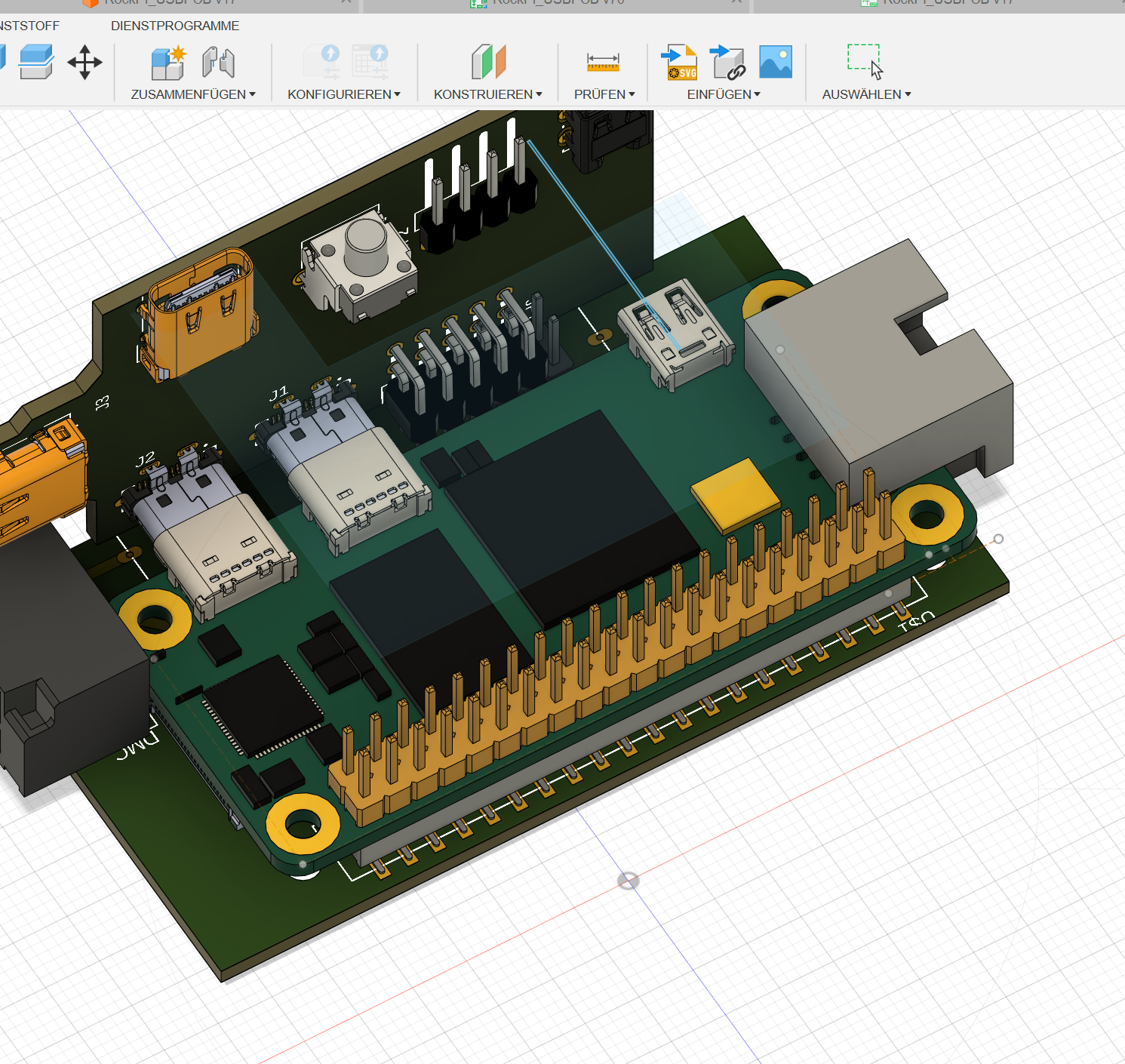Click the insert linked component icon
1125x1064 pixels.
727,62
